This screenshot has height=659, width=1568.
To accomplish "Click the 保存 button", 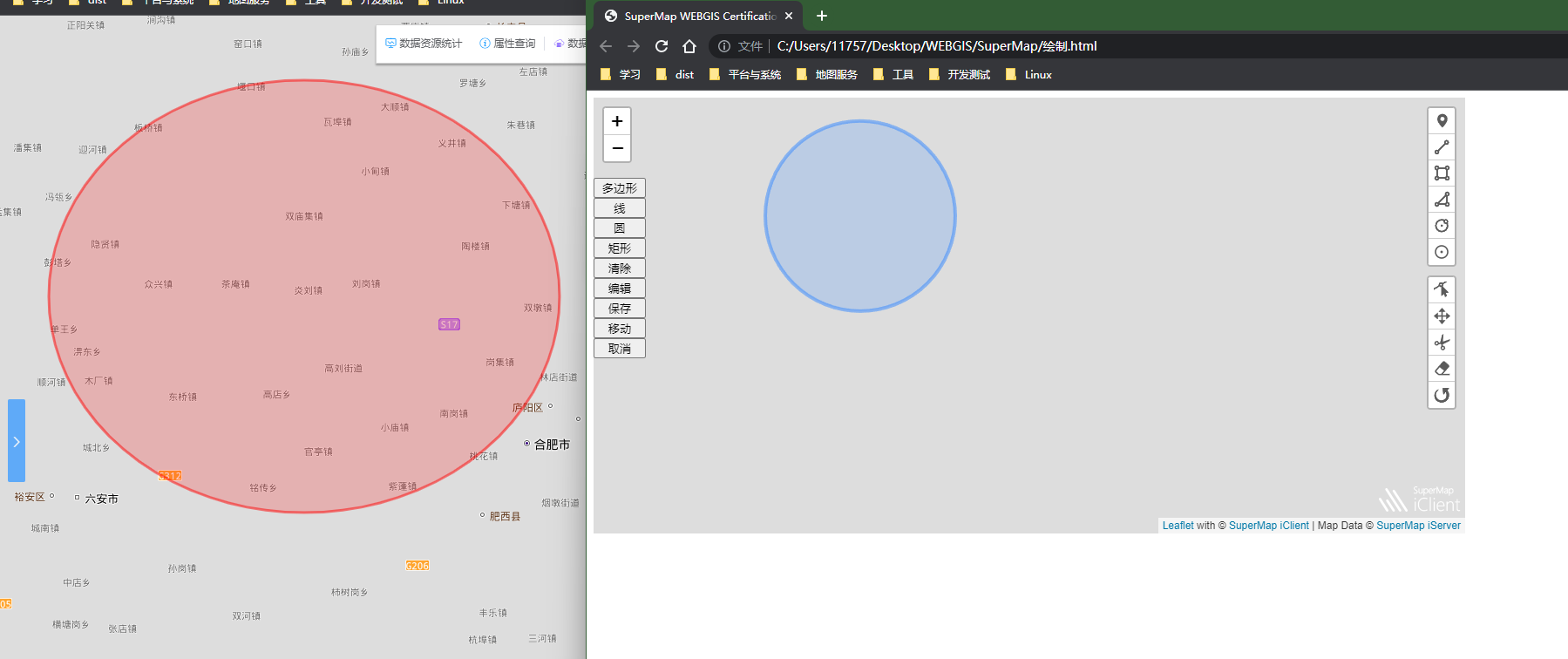I will pyautogui.click(x=620, y=309).
